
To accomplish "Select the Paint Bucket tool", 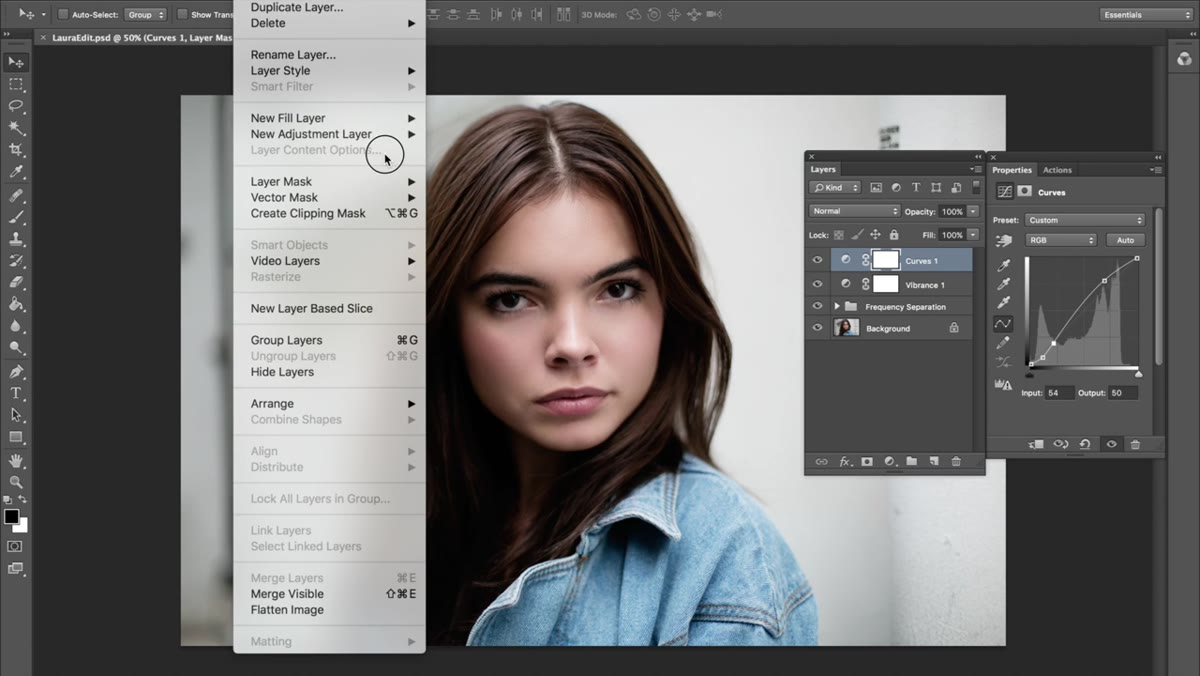I will 16,304.
